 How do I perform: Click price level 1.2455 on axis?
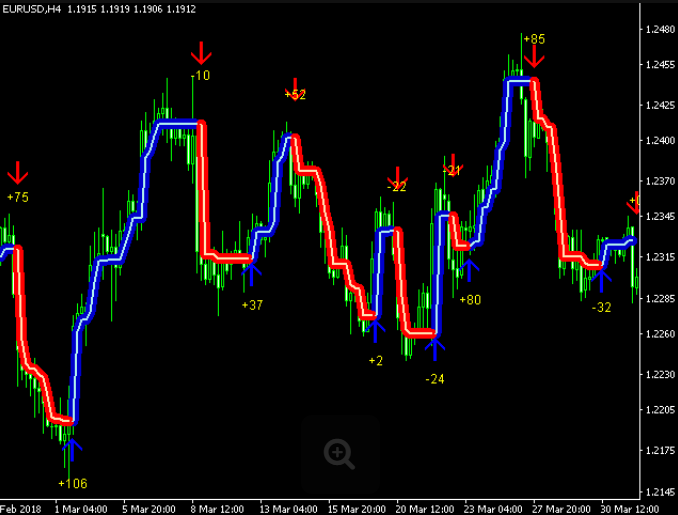(x=660, y=65)
